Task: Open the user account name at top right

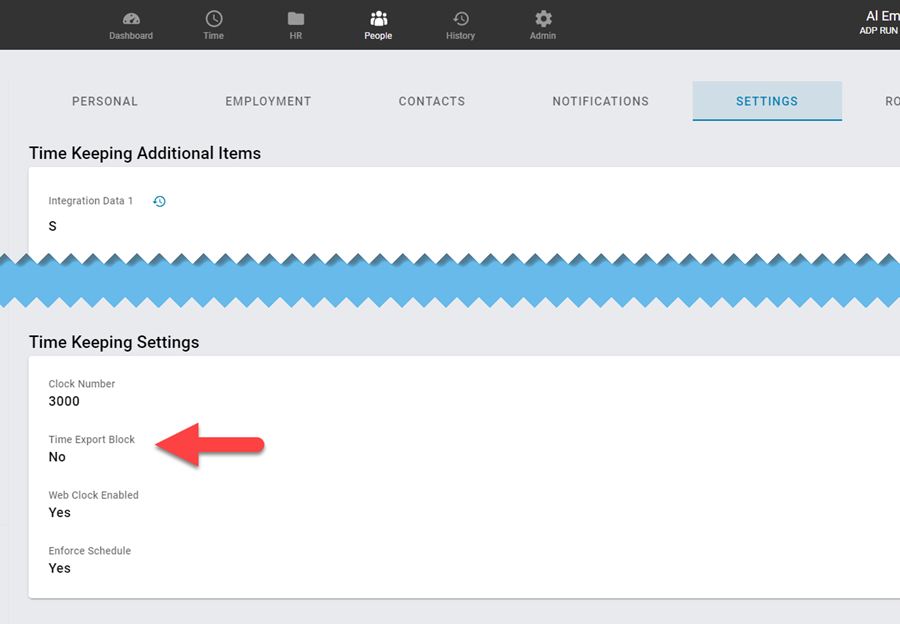Action: pos(882,16)
